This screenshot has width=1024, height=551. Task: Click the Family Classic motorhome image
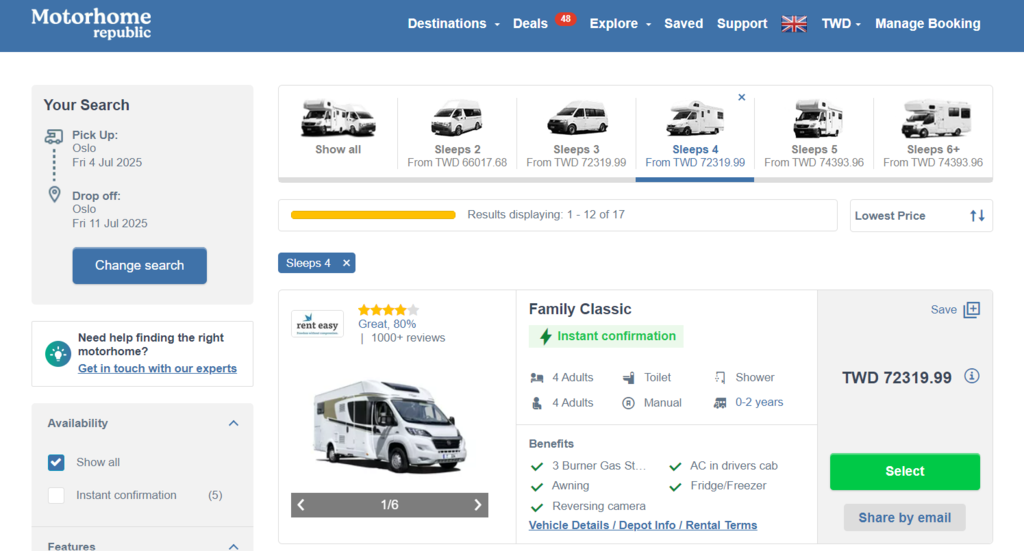[x=389, y=427]
